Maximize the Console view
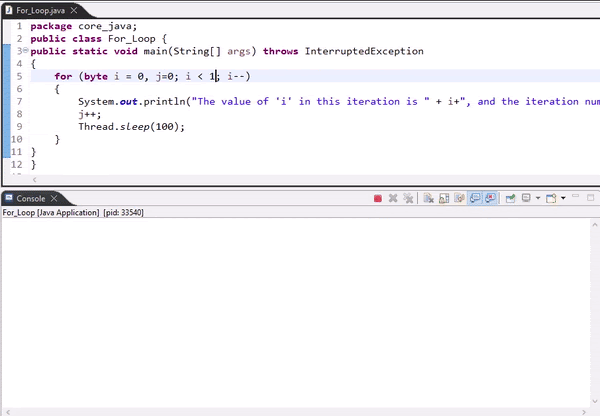Viewport: 600px width, 416px height. [x=590, y=197]
